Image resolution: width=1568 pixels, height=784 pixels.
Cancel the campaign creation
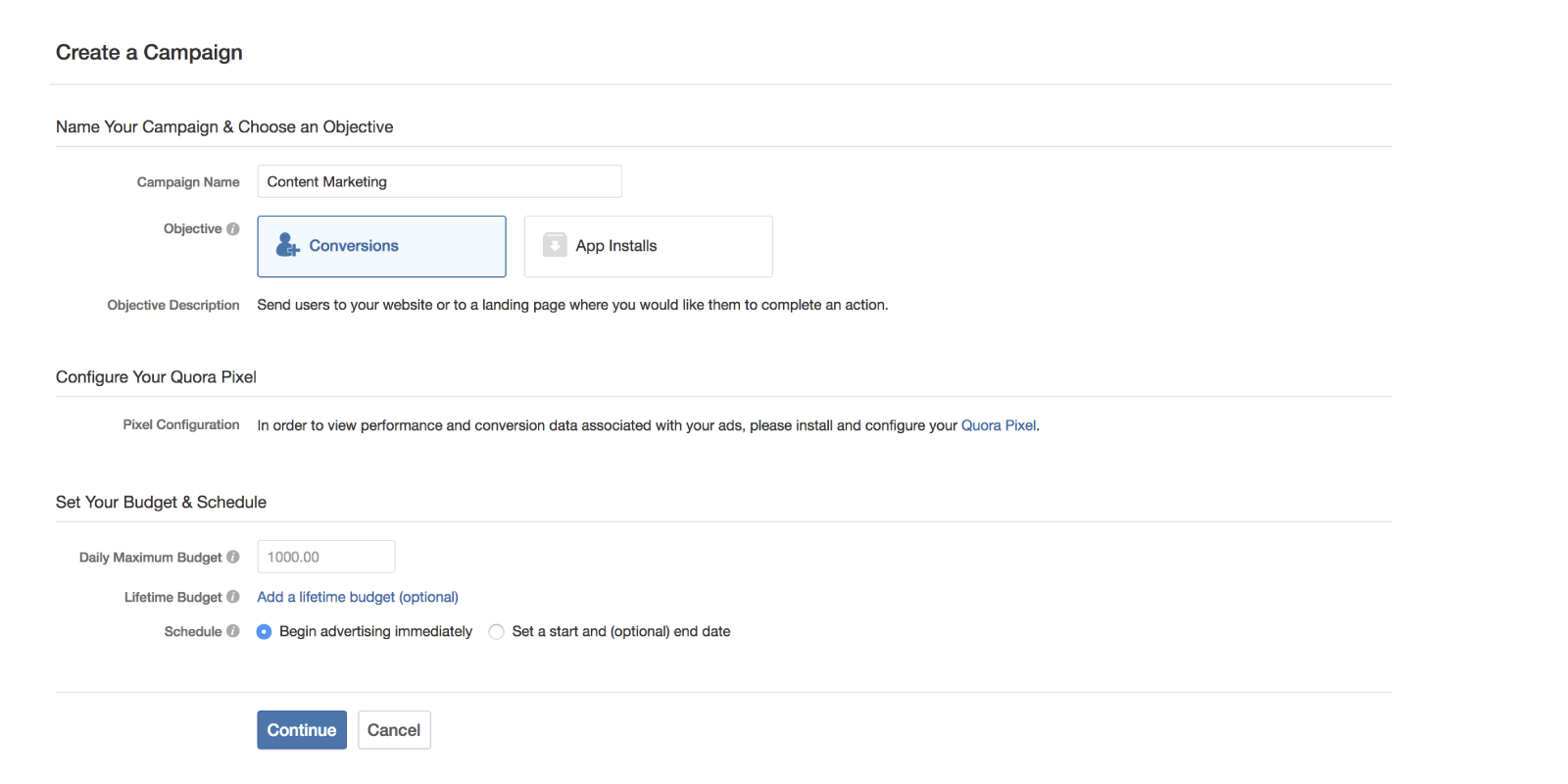[394, 730]
